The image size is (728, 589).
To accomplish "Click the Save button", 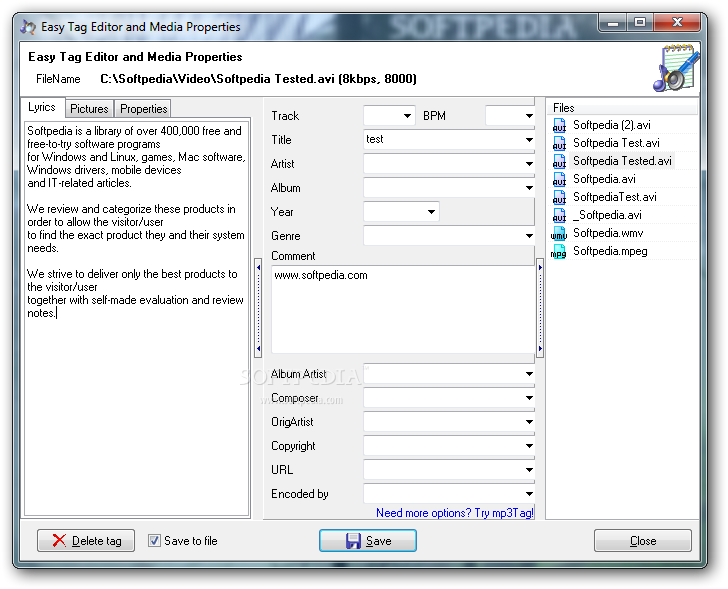I will (368, 540).
